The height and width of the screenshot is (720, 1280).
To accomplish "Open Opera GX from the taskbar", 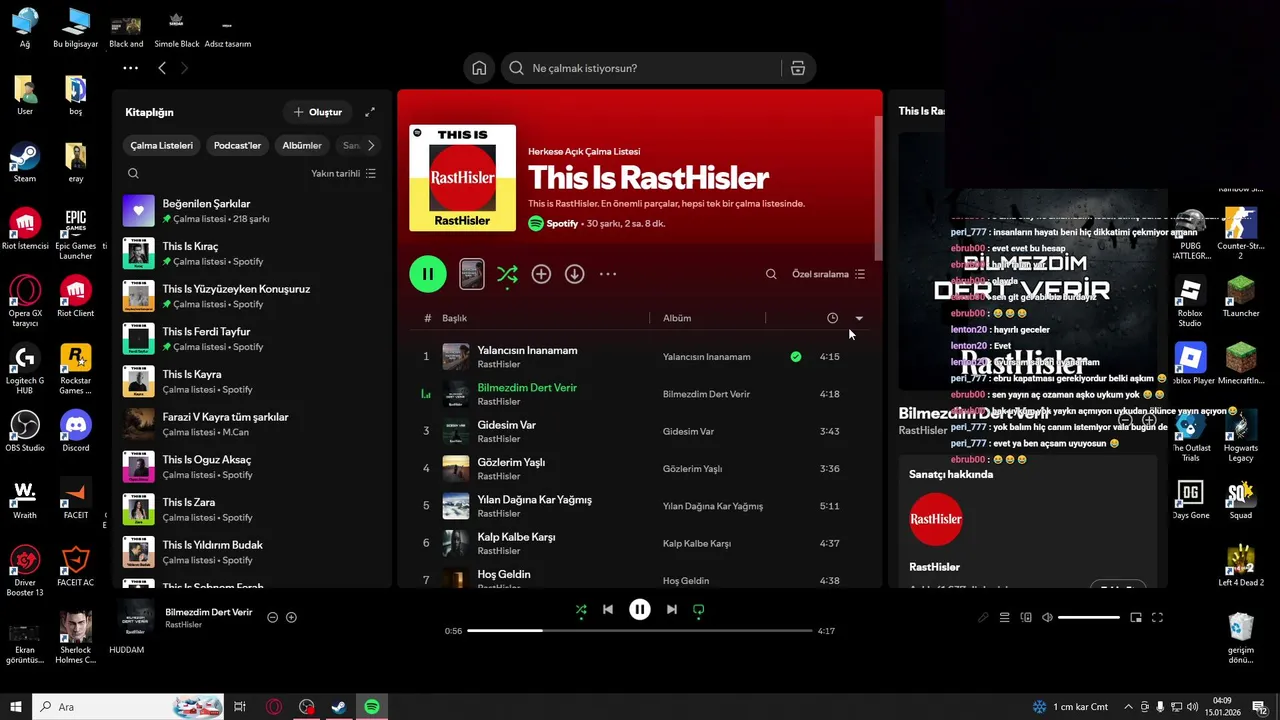I will click(x=274, y=707).
